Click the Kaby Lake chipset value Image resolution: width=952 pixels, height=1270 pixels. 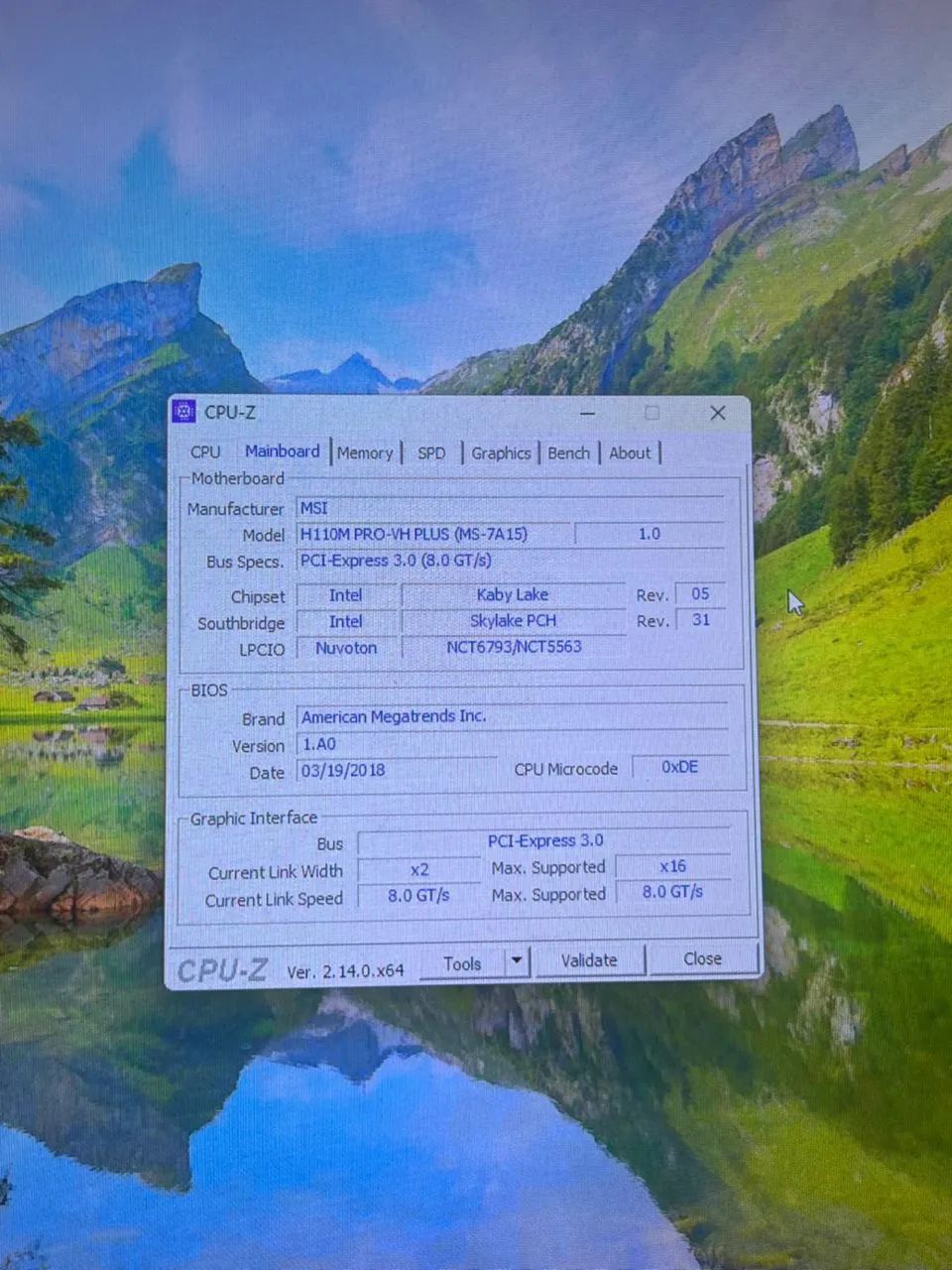[513, 594]
